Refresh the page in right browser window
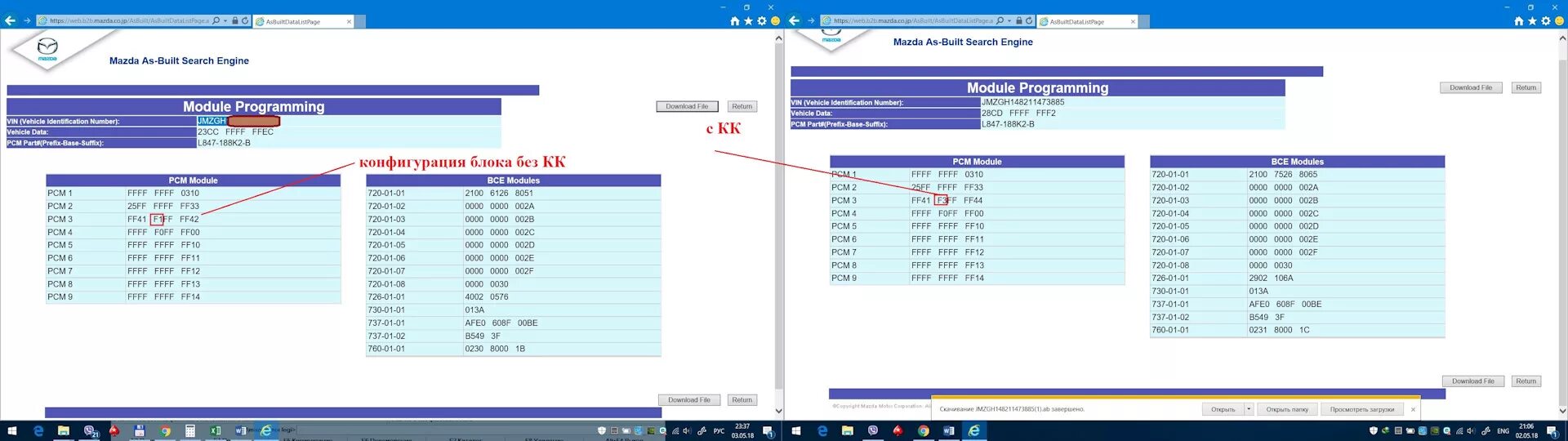 [1029, 20]
